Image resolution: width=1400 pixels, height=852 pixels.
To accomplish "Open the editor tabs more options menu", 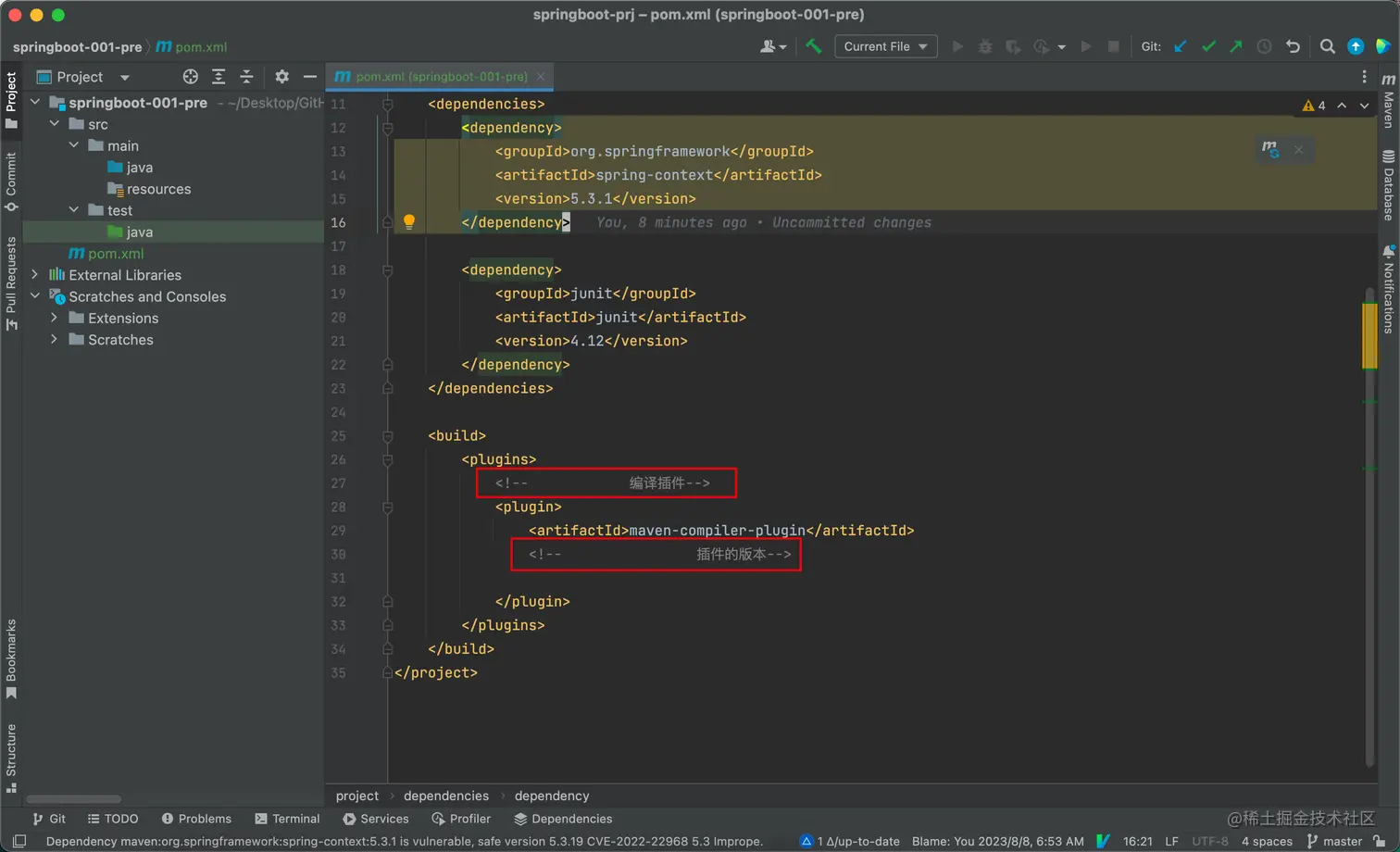I will [x=1364, y=77].
